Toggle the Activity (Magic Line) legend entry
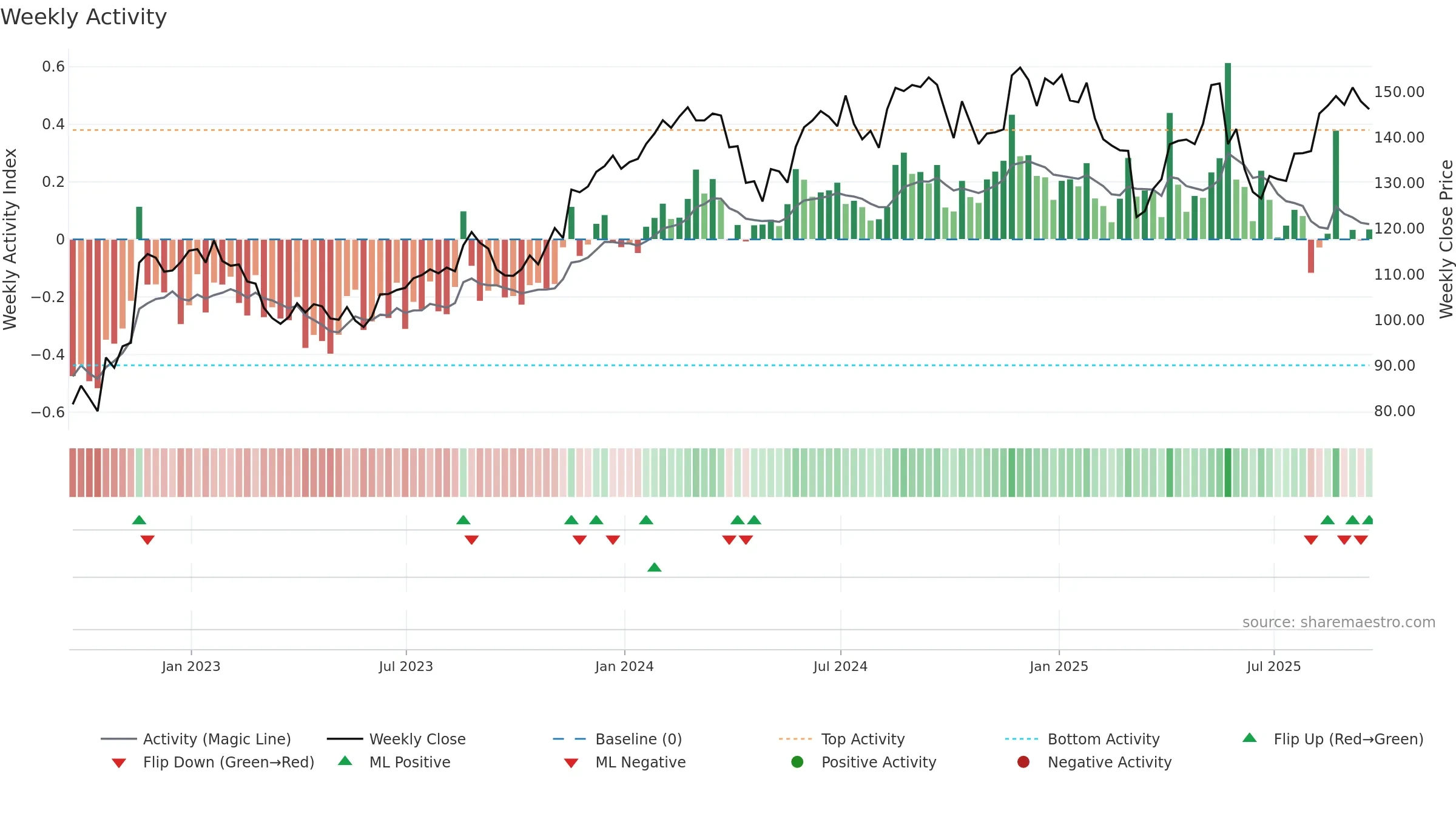The width and height of the screenshot is (1456, 819). (196, 739)
